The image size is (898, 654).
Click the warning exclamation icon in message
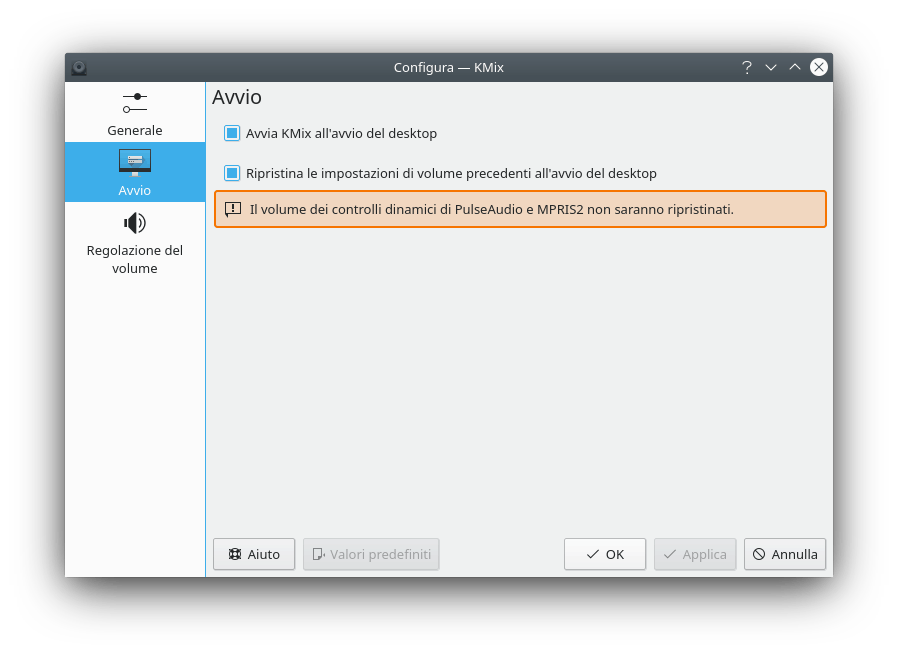[233, 210]
